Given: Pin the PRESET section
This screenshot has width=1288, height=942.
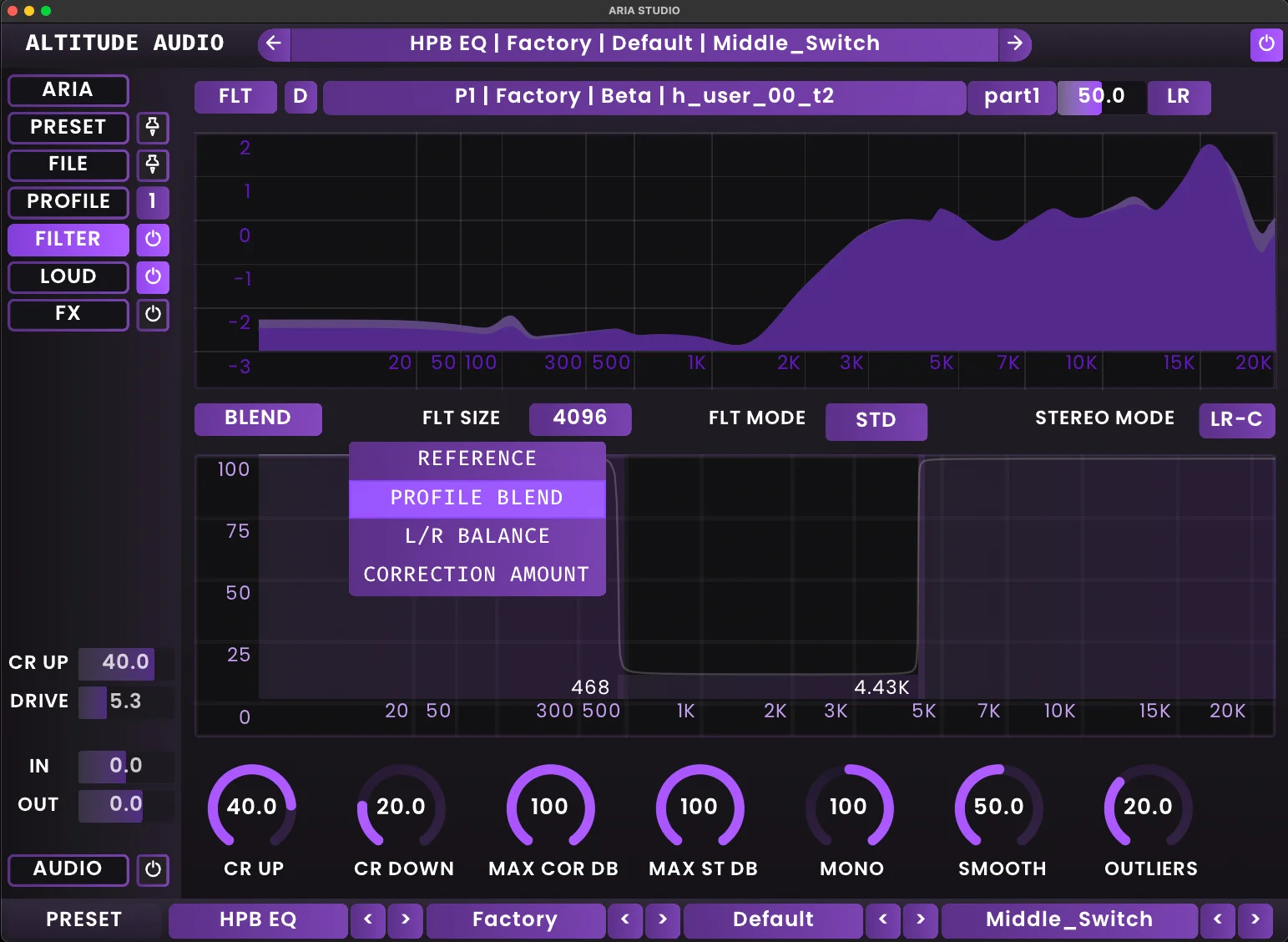Looking at the screenshot, I should (153, 128).
